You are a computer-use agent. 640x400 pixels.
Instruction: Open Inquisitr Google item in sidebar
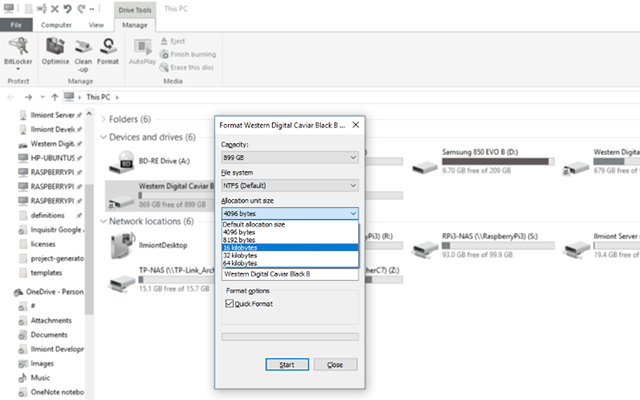coord(51,230)
